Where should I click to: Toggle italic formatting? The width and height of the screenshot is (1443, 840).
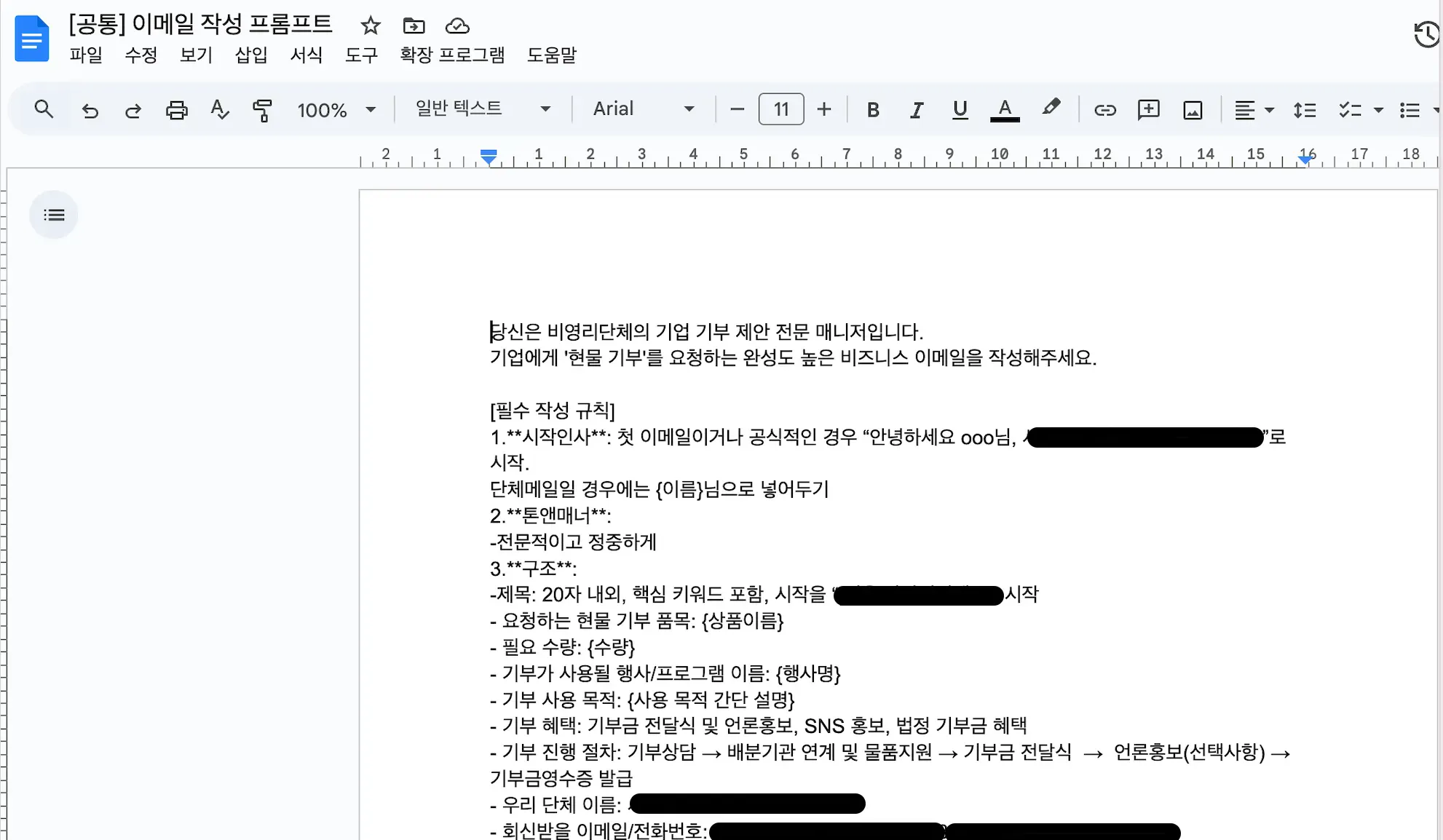916,110
